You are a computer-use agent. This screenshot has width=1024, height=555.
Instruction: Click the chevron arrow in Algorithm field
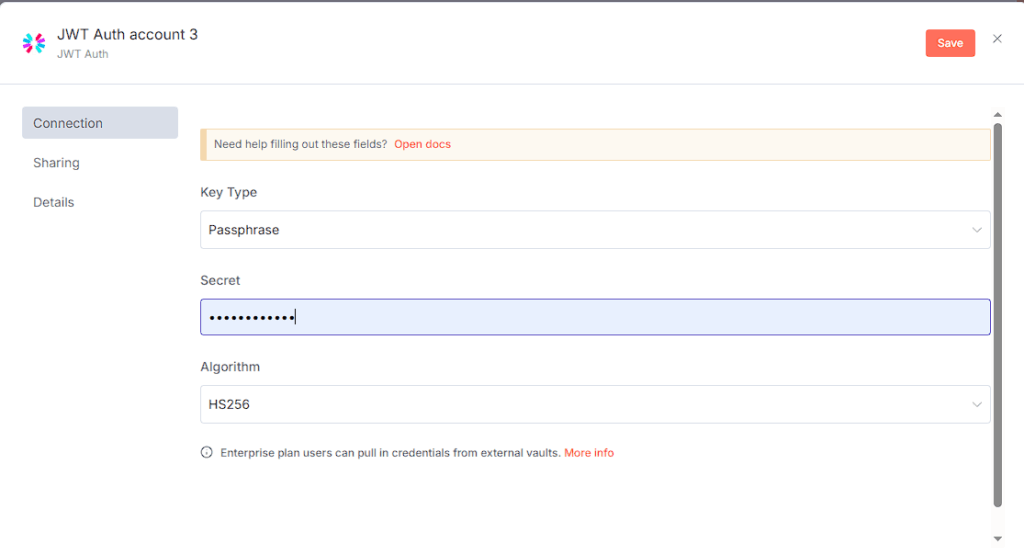click(977, 405)
